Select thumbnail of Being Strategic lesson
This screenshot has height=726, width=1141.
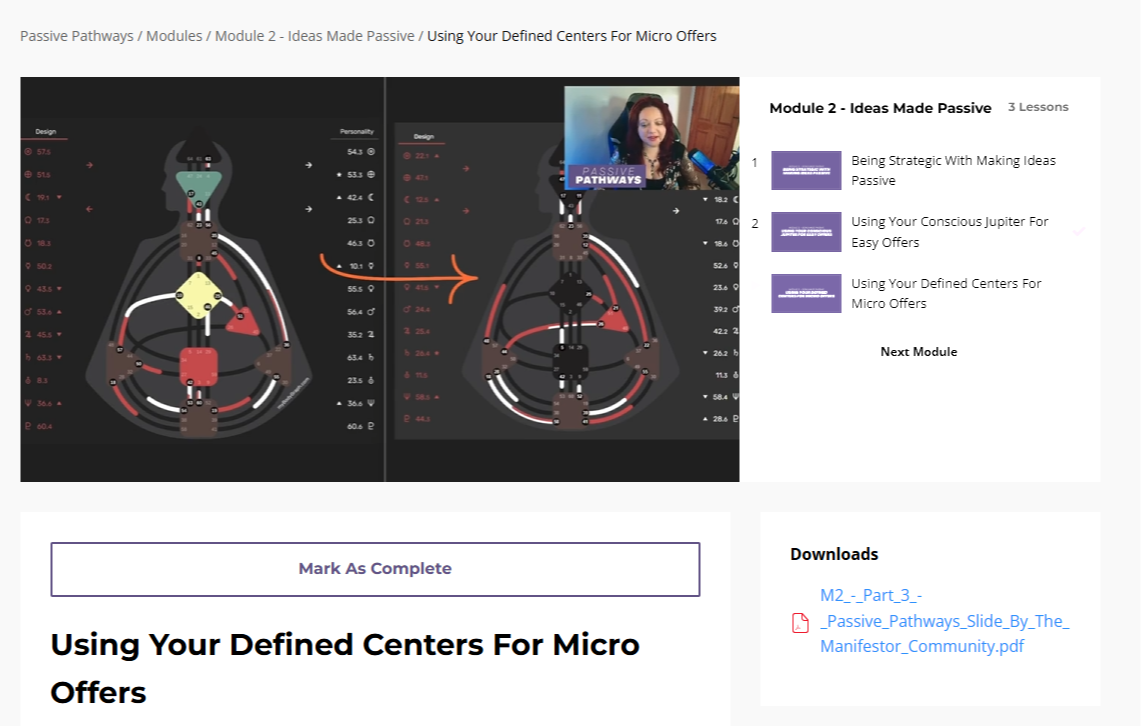[806, 170]
